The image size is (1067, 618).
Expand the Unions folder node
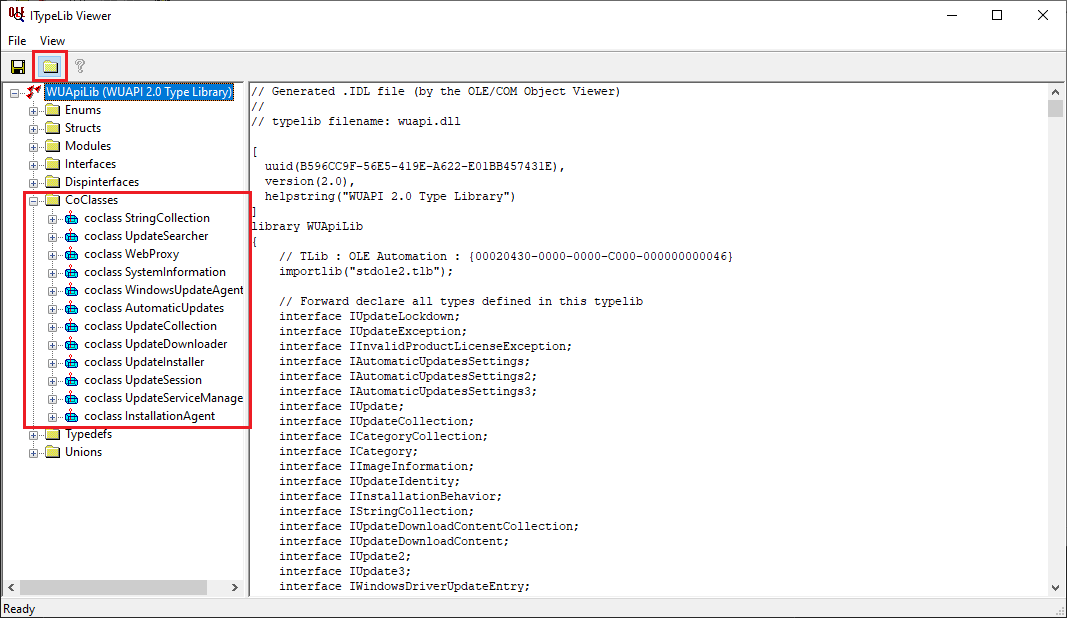pyautogui.click(x=33, y=453)
